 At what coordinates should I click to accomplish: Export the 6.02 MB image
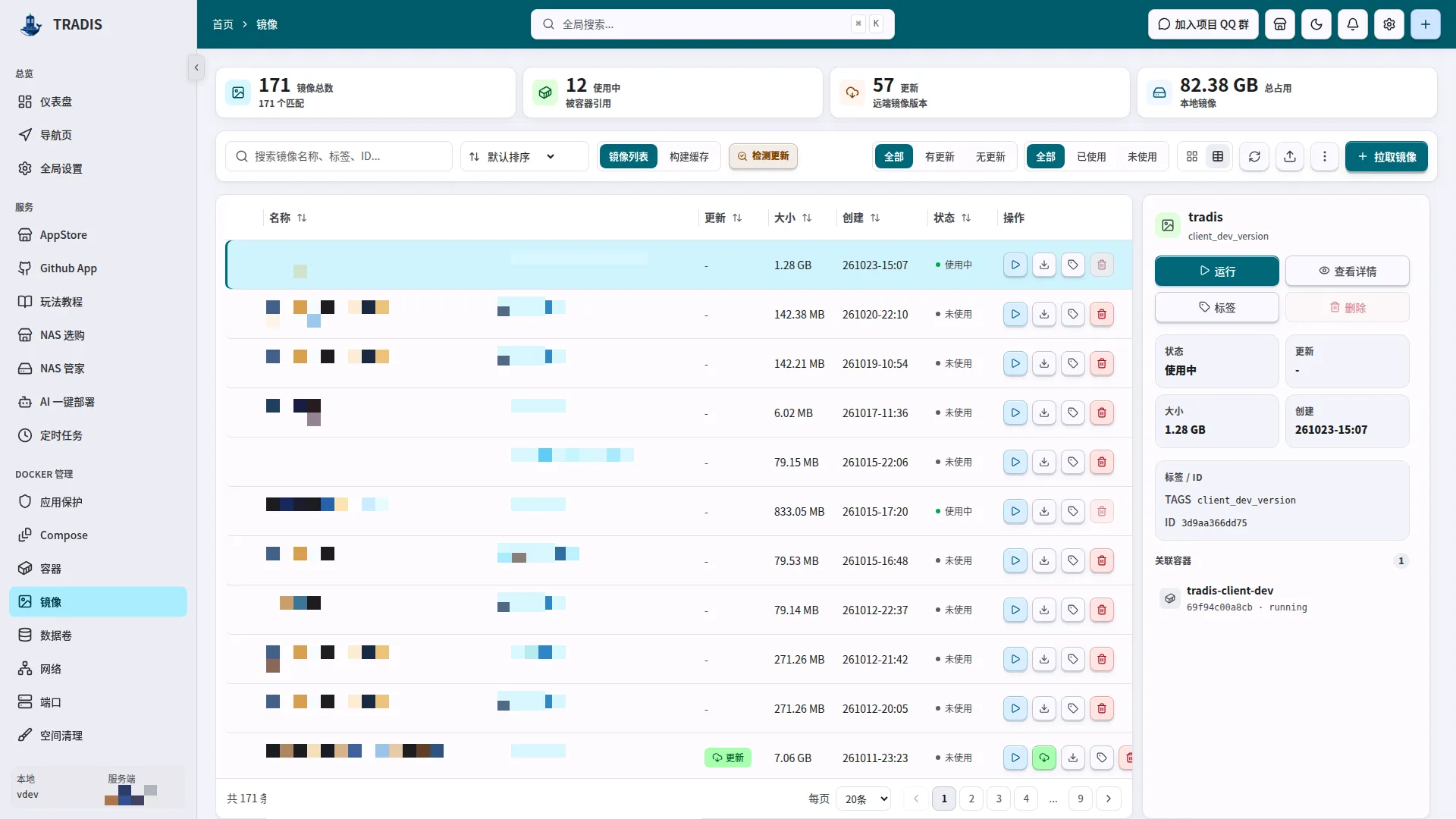[1043, 413]
